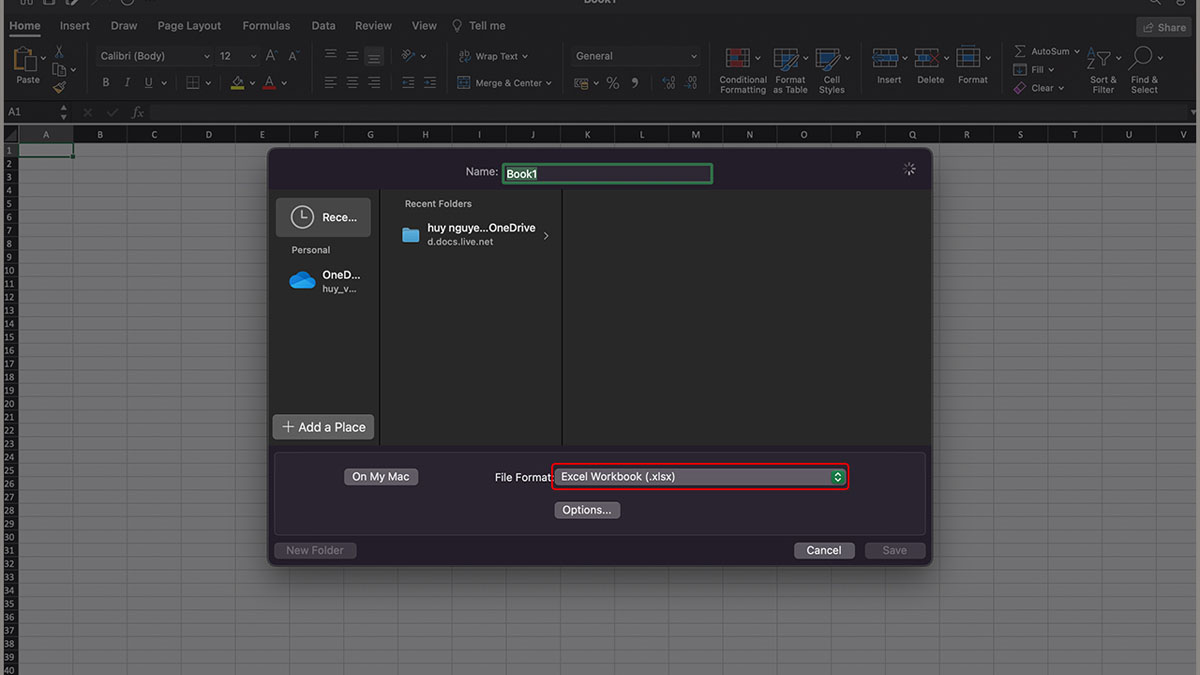Click the Options... button
The height and width of the screenshot is (675, 1200).
[587, 510]
